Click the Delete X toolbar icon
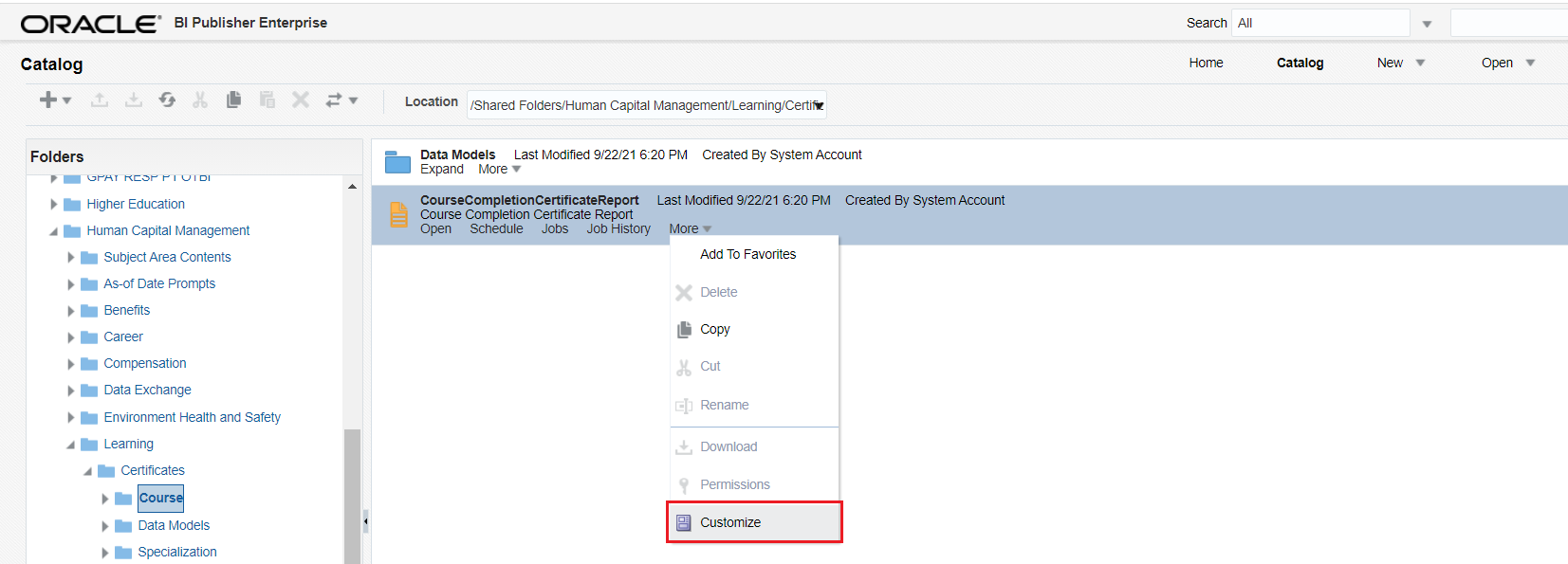1568x564 pixels. point(301,100)
